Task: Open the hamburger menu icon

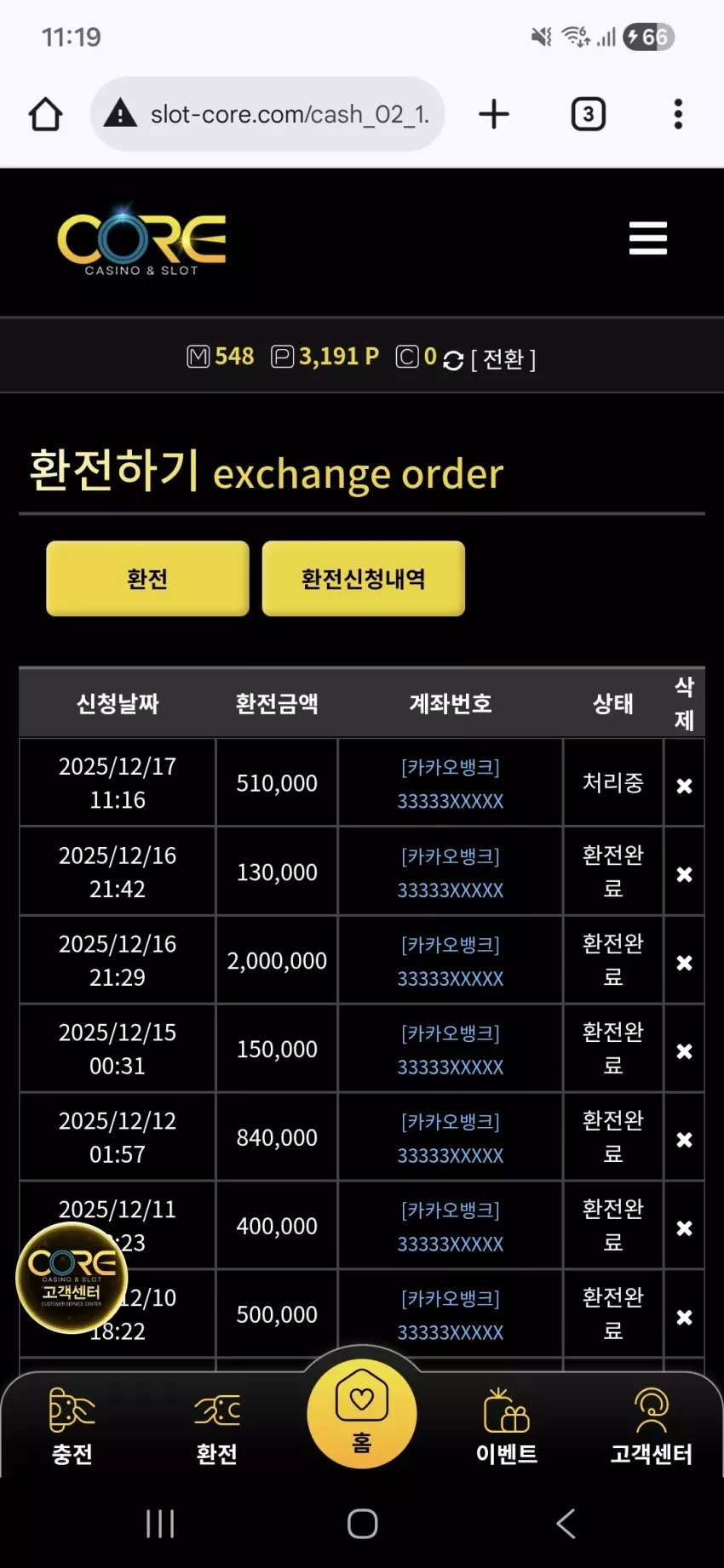Action: click(647, 238)
